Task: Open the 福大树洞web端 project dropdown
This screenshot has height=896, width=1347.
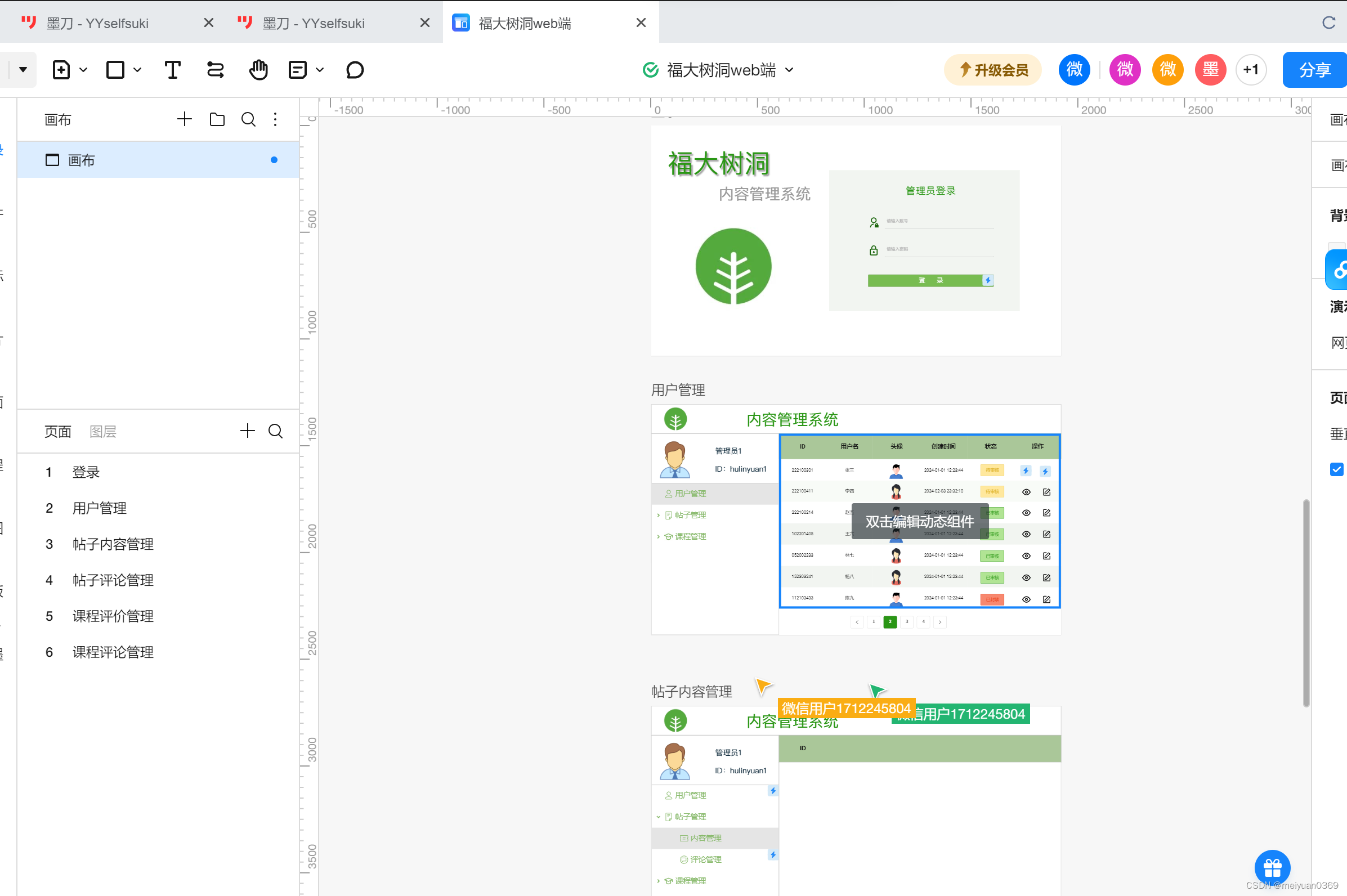Action: point(790,70)
